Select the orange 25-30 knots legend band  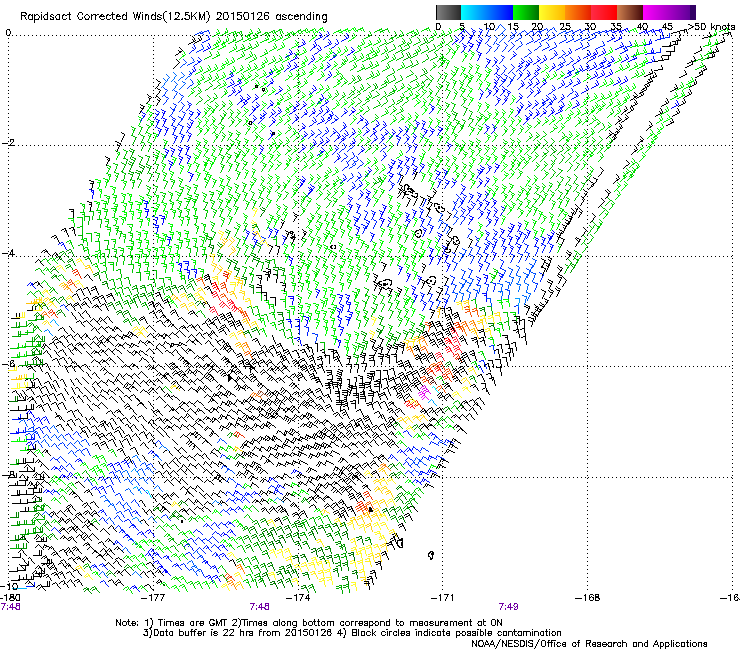coord(578,12)
